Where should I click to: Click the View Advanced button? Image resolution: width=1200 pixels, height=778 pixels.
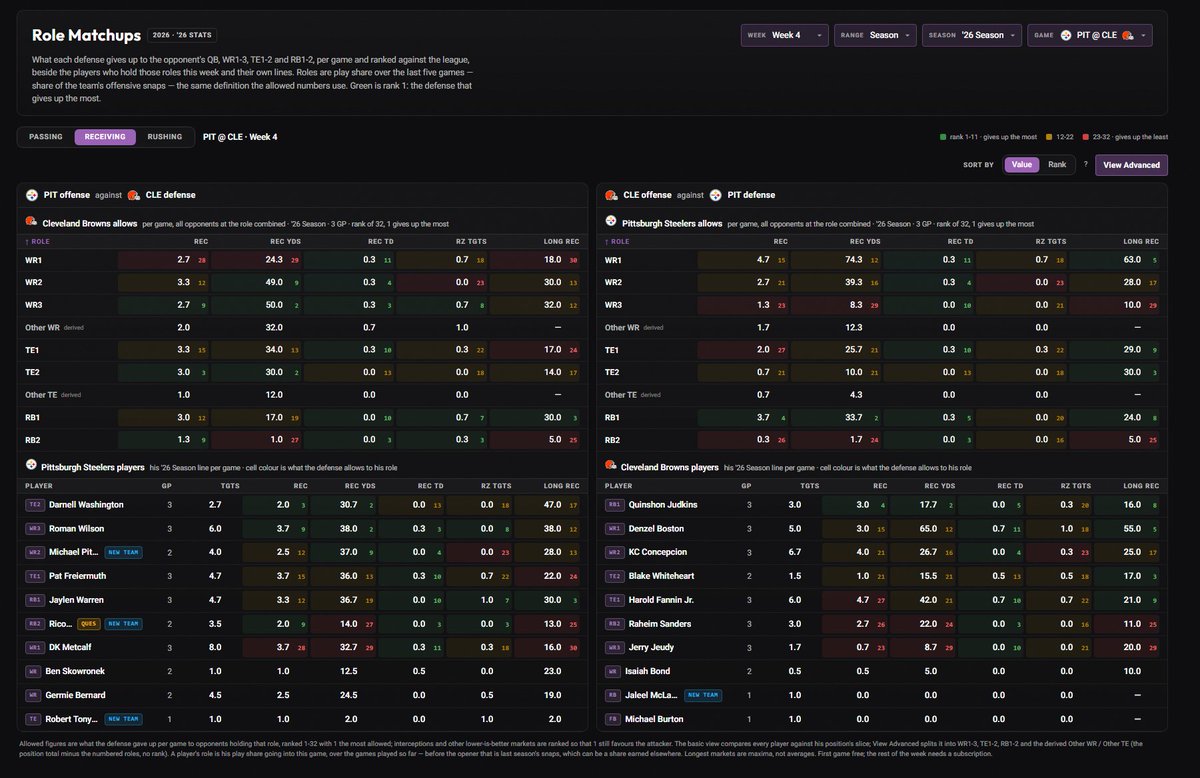click(1132, 165)
